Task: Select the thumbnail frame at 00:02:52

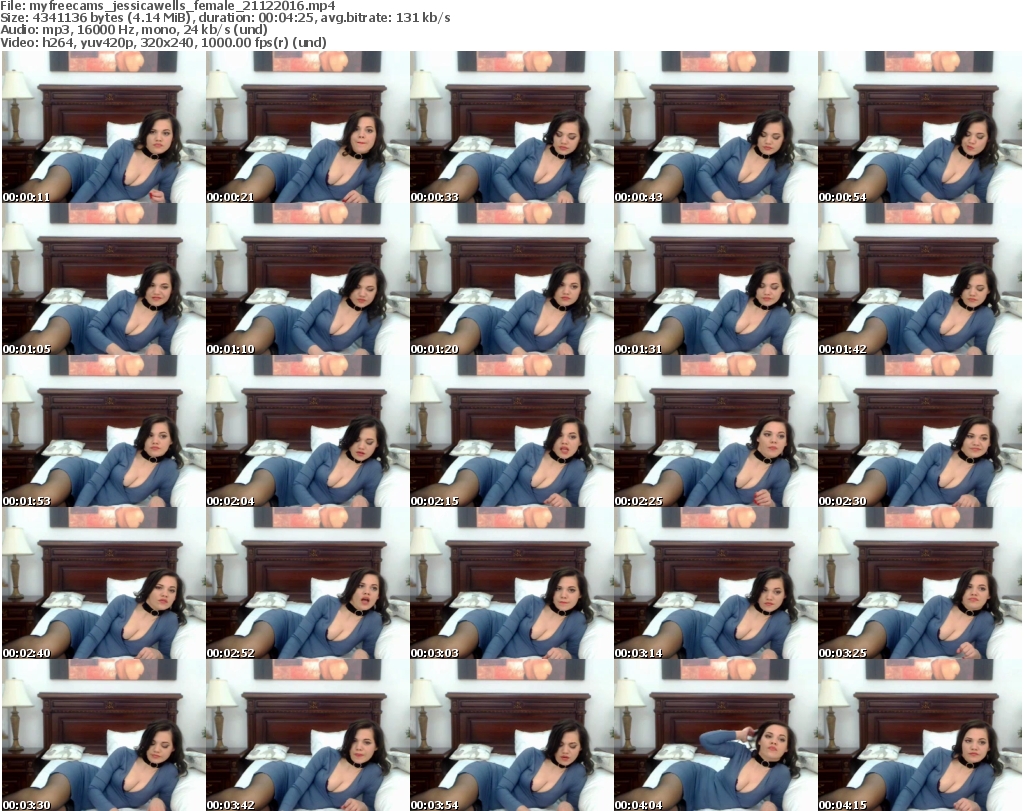Action: click(x=308, y=584)
